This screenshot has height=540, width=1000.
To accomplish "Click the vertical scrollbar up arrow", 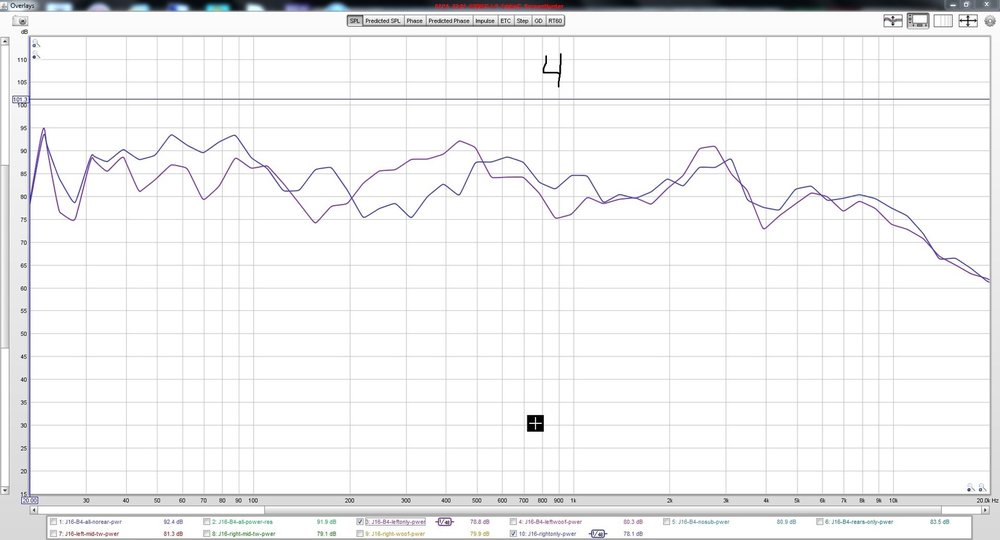I will (x=4, y=41).
